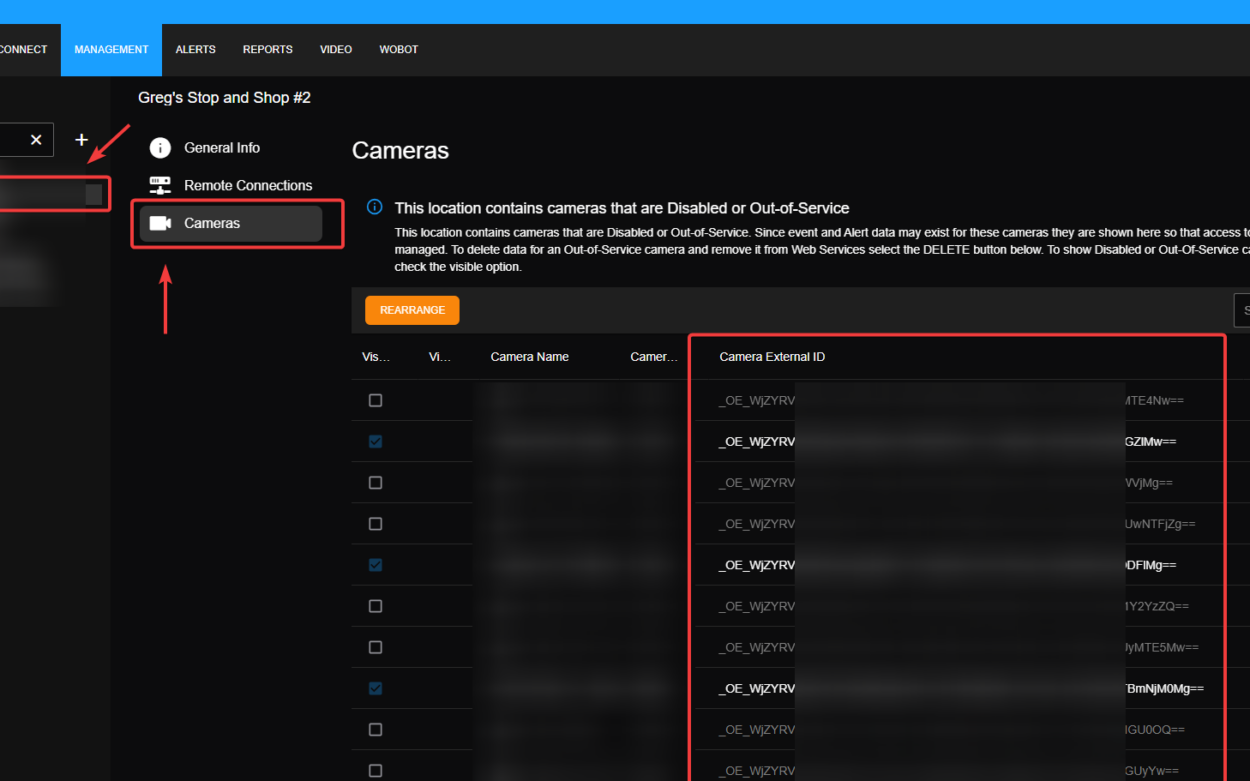Click the REARRANGE button
Screen dimensions: 1250x781
[x=412, y=310]
